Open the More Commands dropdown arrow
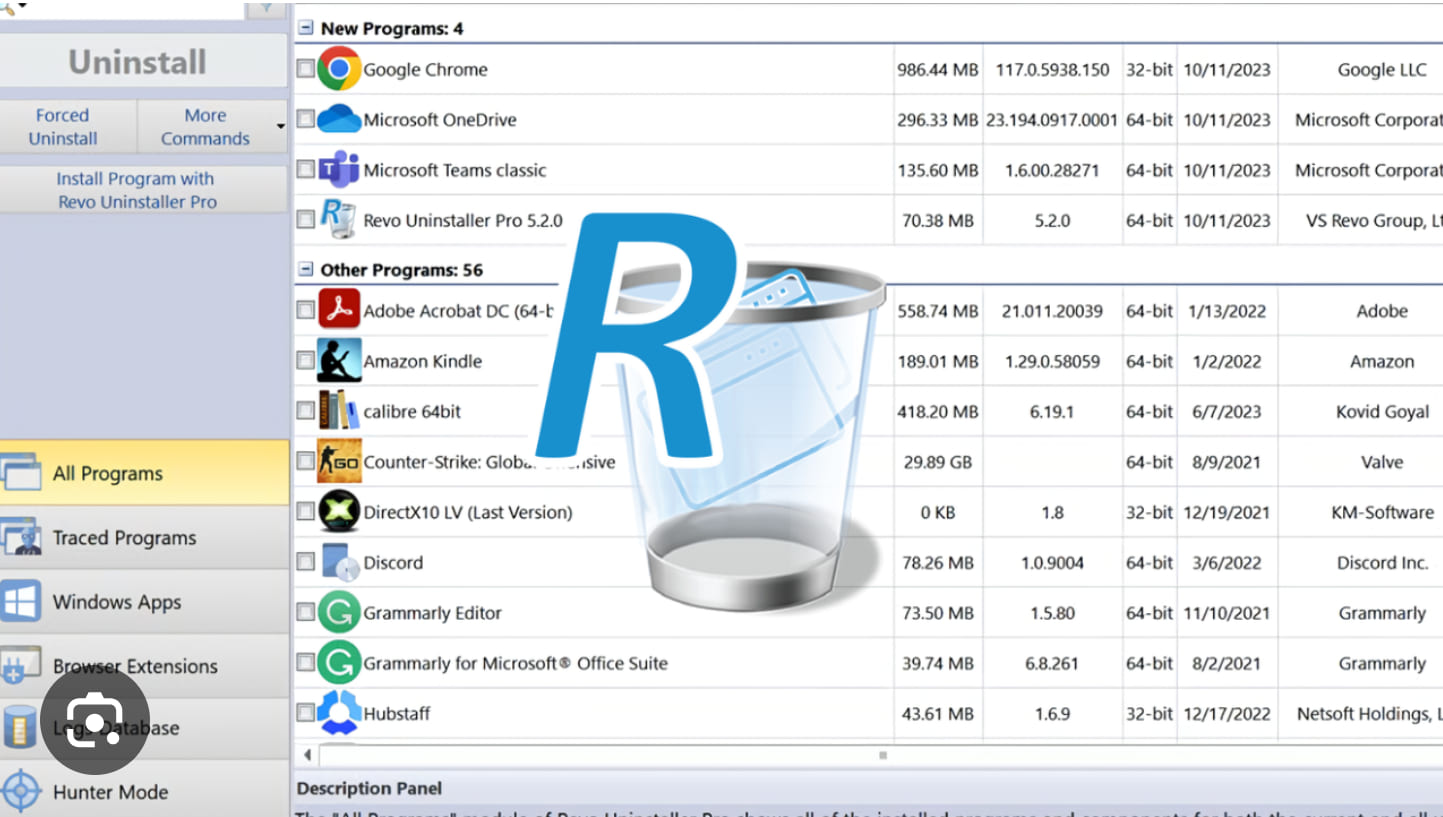Image resolution: width=1443 pixels, height=817 pixels. (x=281, y=126)
